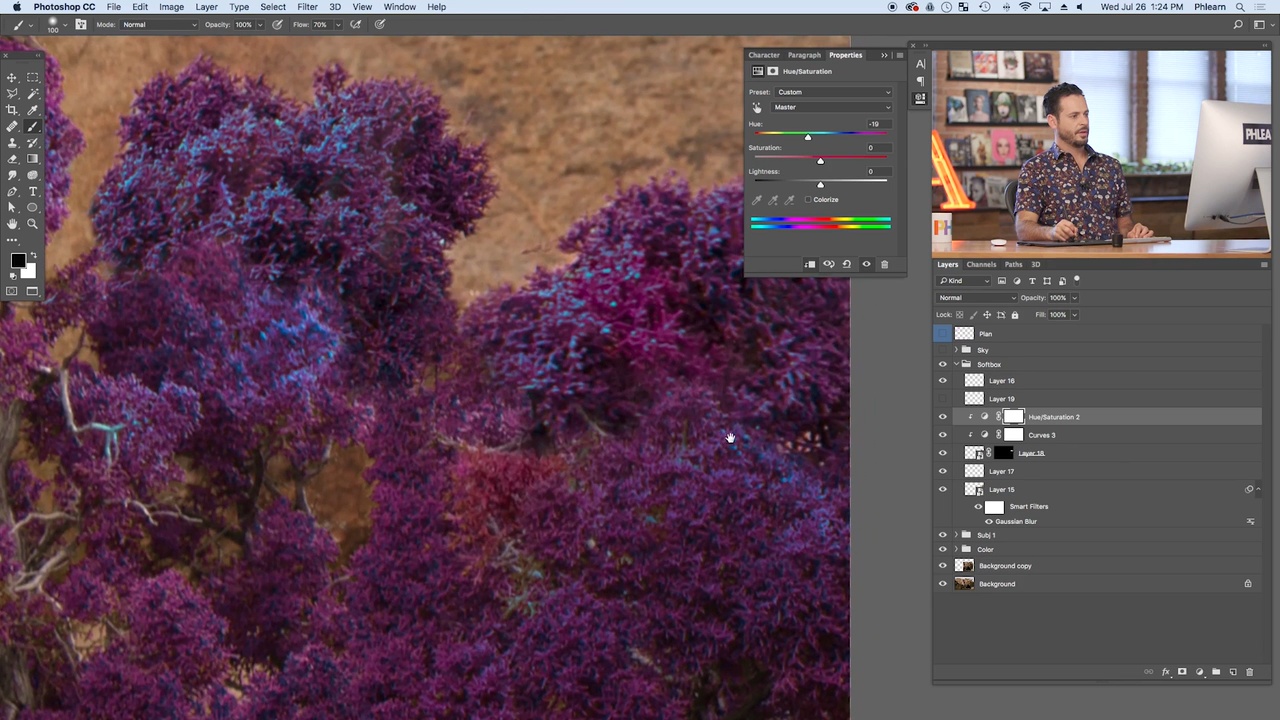Select the Healing Brush tool

[12, 126]
